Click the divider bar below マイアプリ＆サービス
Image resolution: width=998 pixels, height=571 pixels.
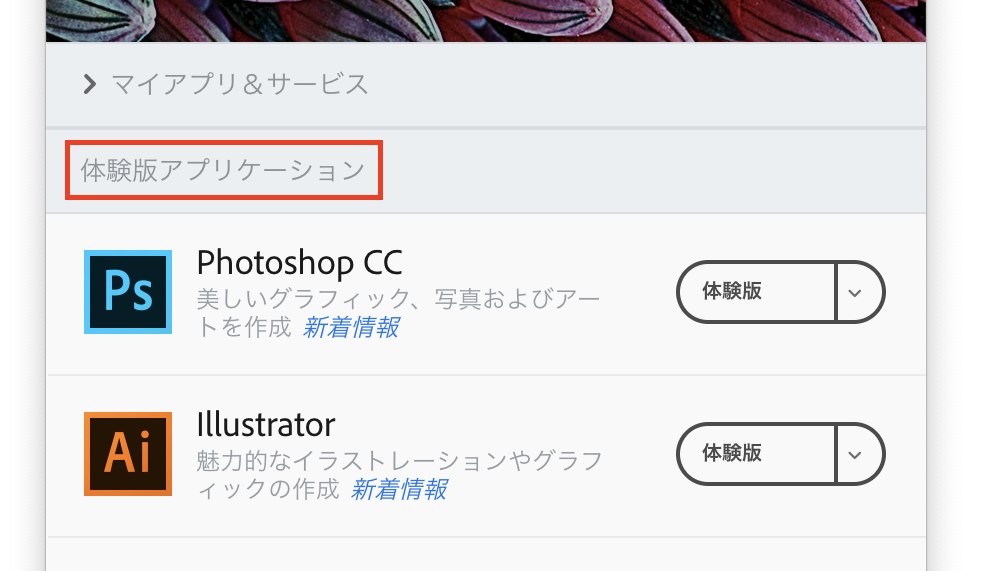(486, 128)
